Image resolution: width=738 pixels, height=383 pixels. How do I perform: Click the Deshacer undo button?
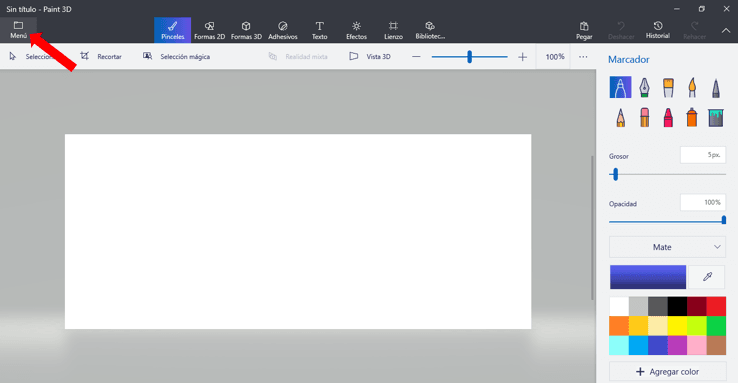point(621,30)
